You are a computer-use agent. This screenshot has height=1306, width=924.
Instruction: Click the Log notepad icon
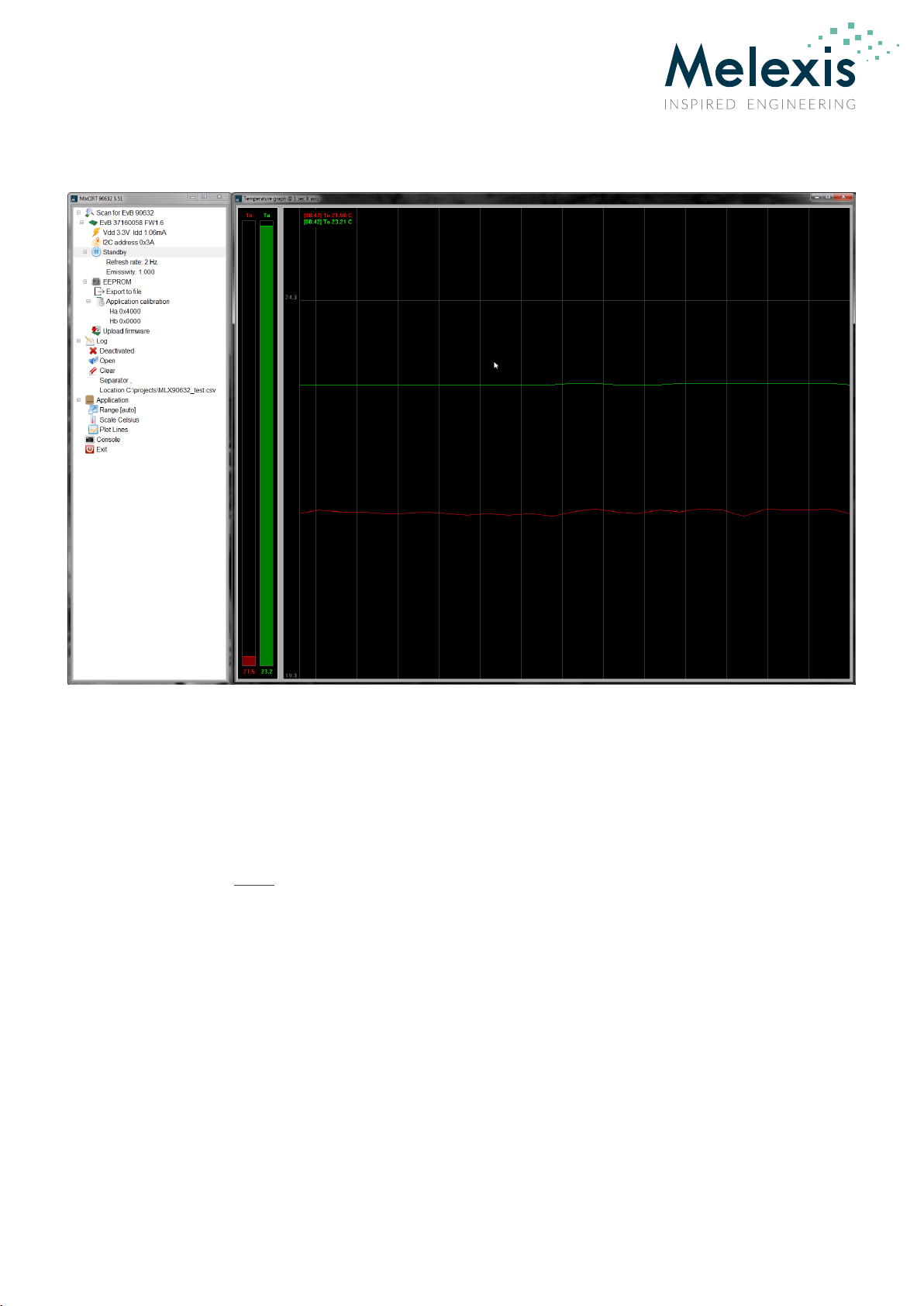point(89,340)
